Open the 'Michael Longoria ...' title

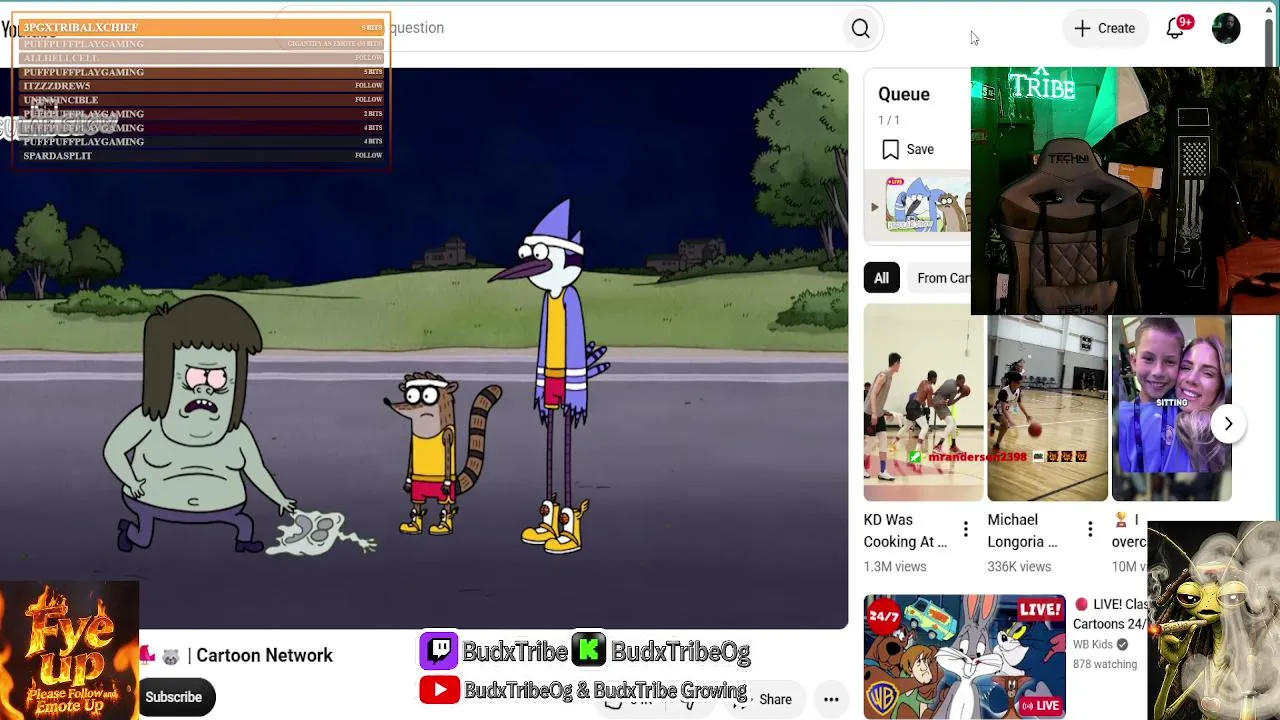tap(1023, 531)
